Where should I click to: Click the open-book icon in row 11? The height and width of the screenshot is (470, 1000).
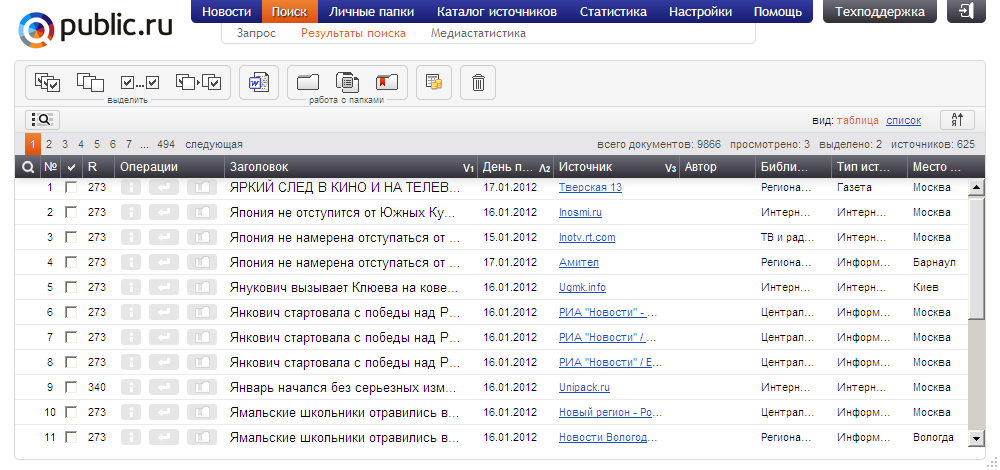[202, 437]
